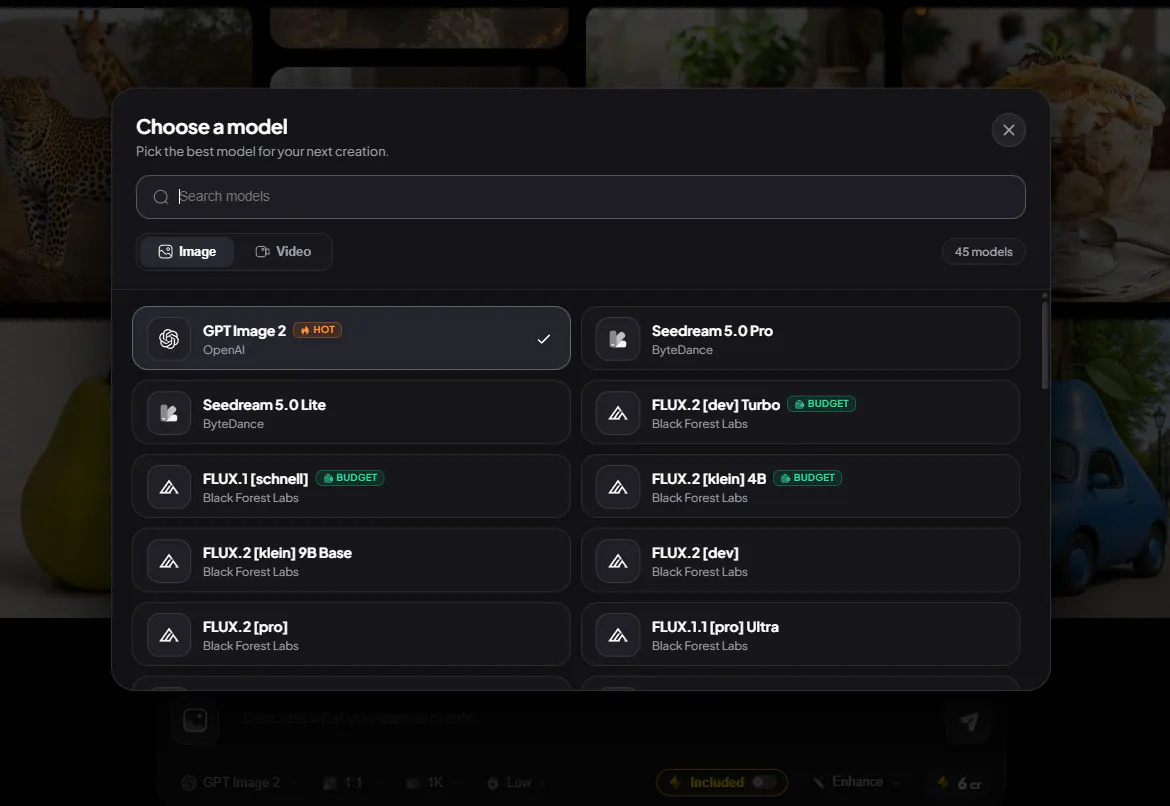The image size is (1170, 806).
Task: Choose FLUX.1.1 [pro] Ultra model
Action: tap(800, 634)
